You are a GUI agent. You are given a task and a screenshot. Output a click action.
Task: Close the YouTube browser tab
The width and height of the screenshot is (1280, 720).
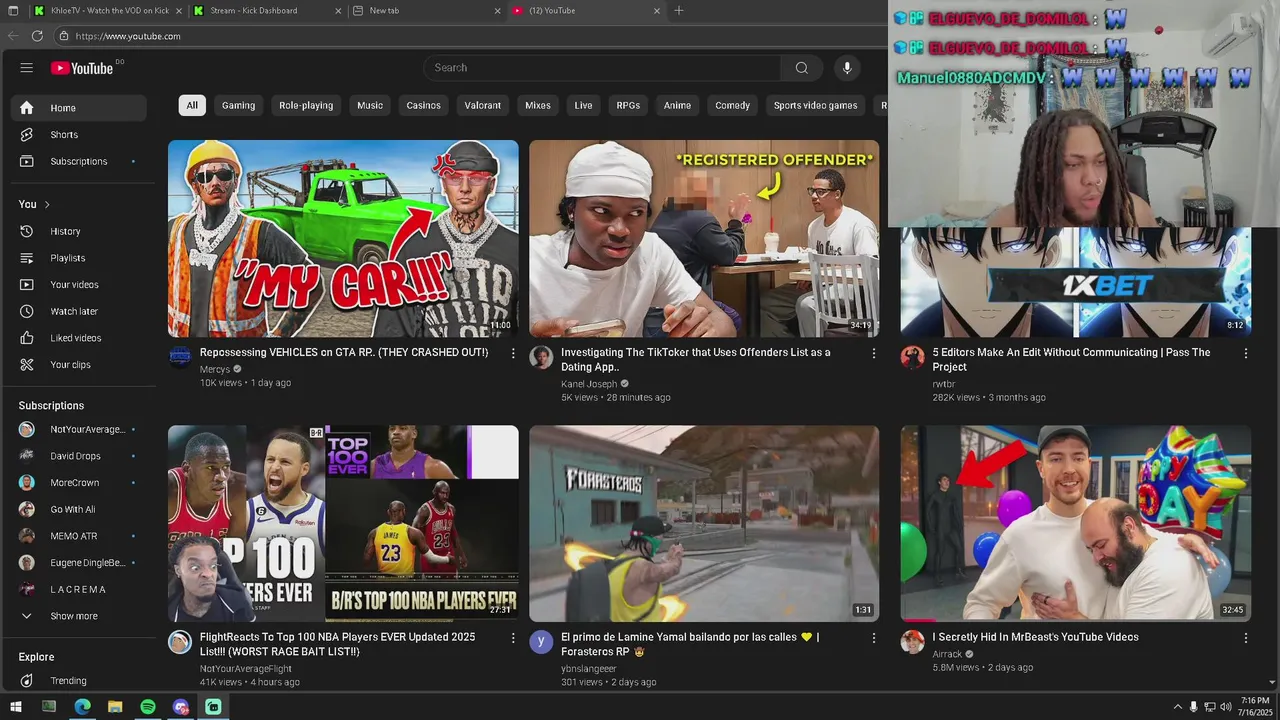pos(657,11)
